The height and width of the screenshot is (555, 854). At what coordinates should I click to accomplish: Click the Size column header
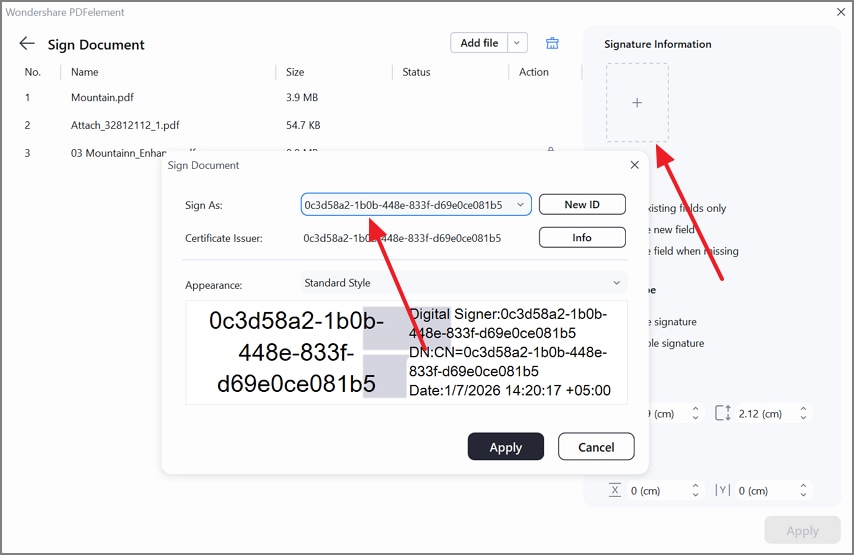(295, 72)
